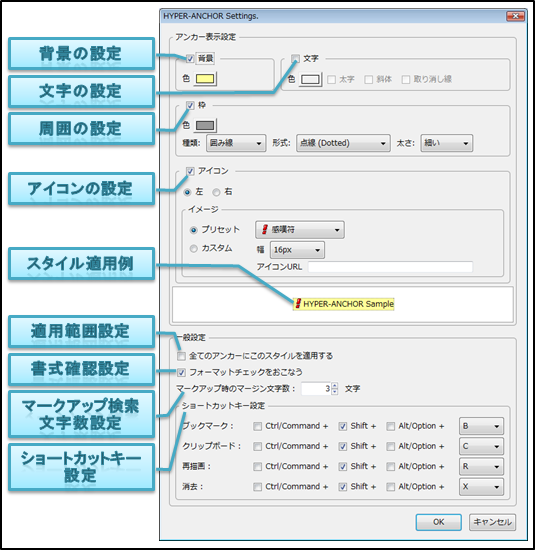The height and width of the screenshot is (552, 537).
Task: Open the yellow background color swatch
Action: (x=205, y=79)
